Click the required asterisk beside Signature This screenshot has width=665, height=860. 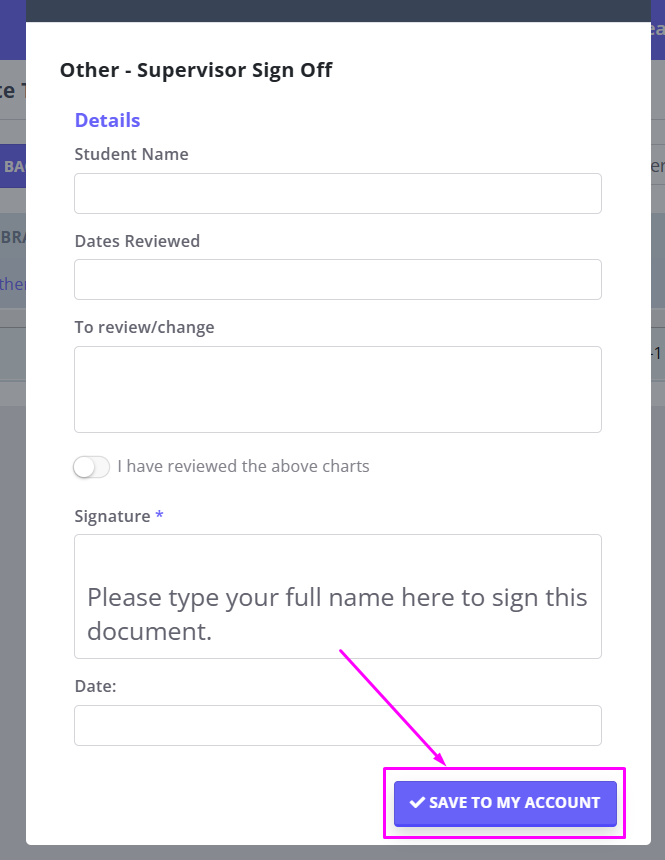(159, 515)
